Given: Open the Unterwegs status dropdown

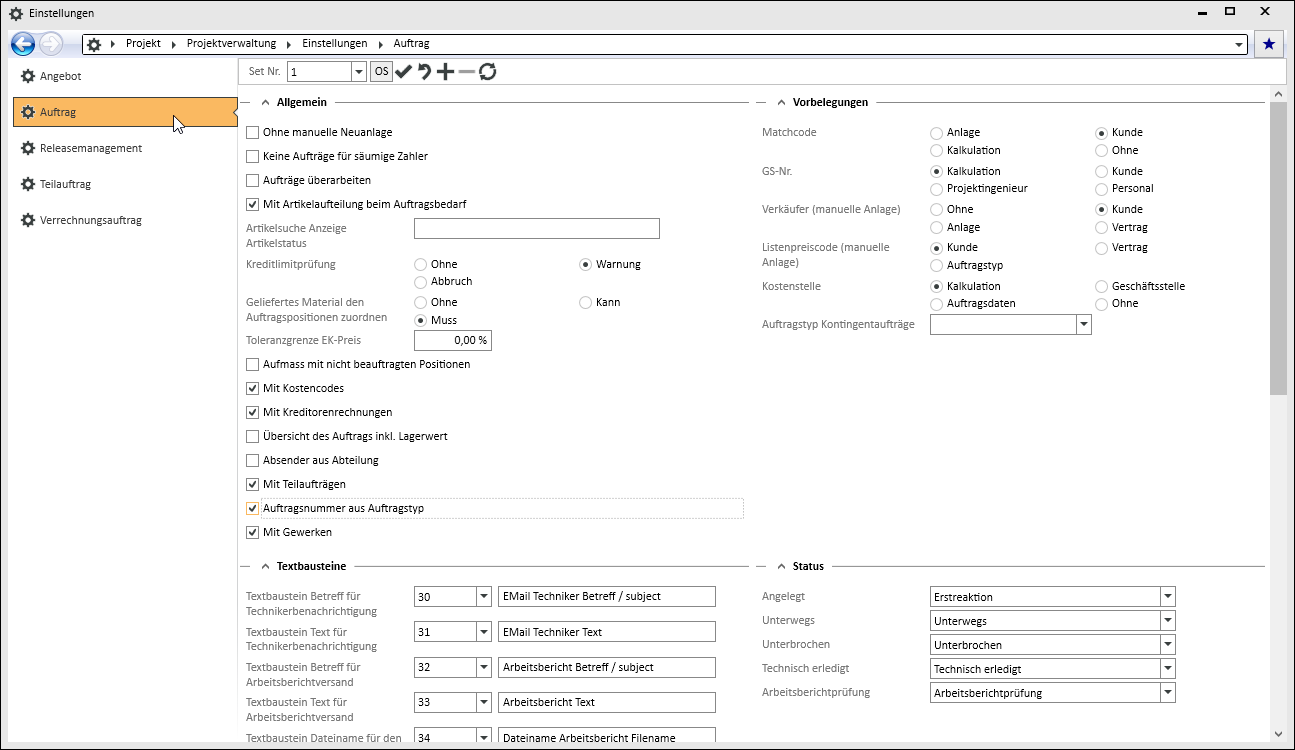Looking at the screenshot, I should pyautogui.click(x=1167, y=621).
